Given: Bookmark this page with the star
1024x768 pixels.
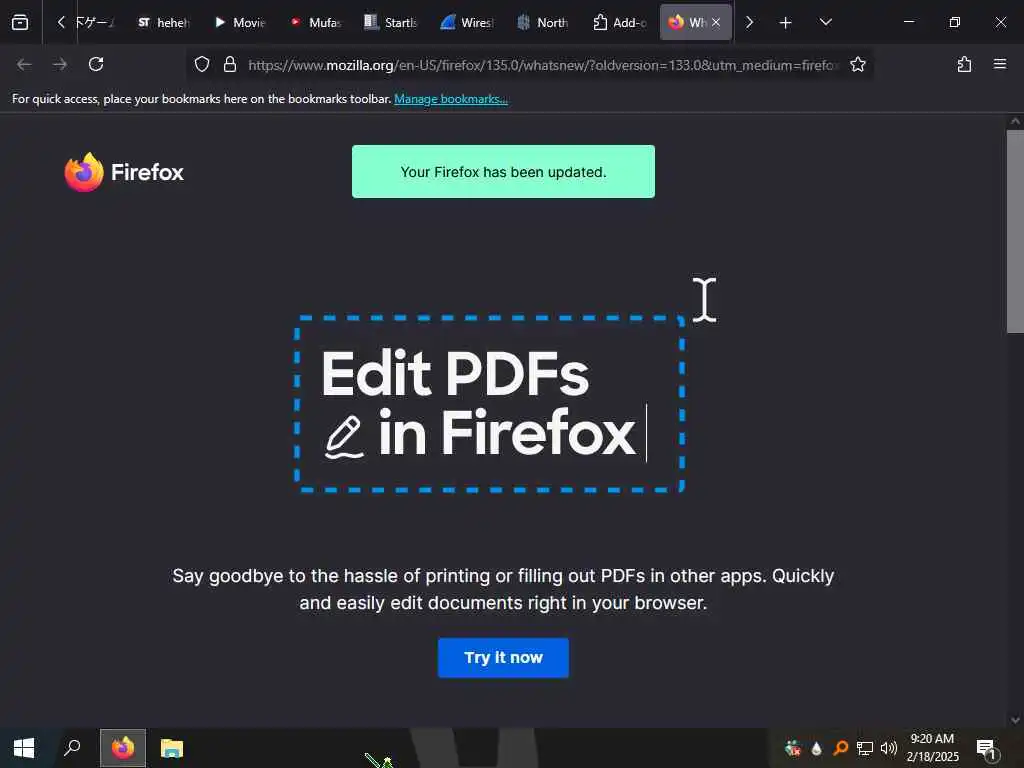Looking at the screenshot, I should coord(858,64).
